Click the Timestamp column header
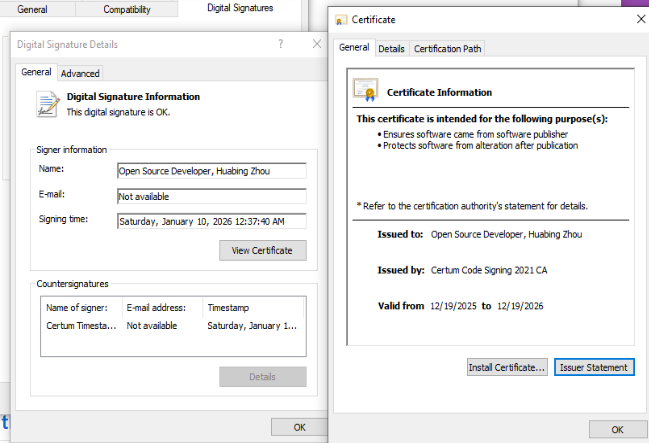The height and width of the screenshot is (443, 649). (253, 308)
